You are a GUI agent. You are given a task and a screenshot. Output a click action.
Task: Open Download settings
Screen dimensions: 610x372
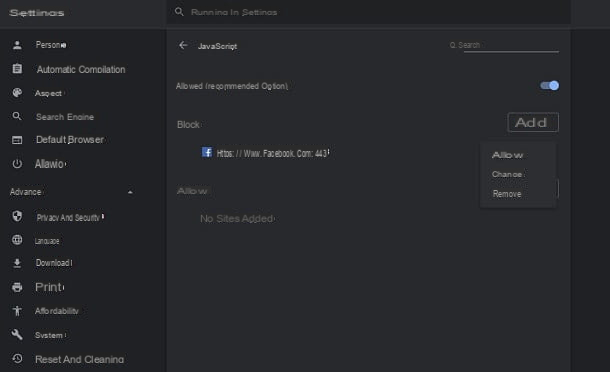coord(54,263)
